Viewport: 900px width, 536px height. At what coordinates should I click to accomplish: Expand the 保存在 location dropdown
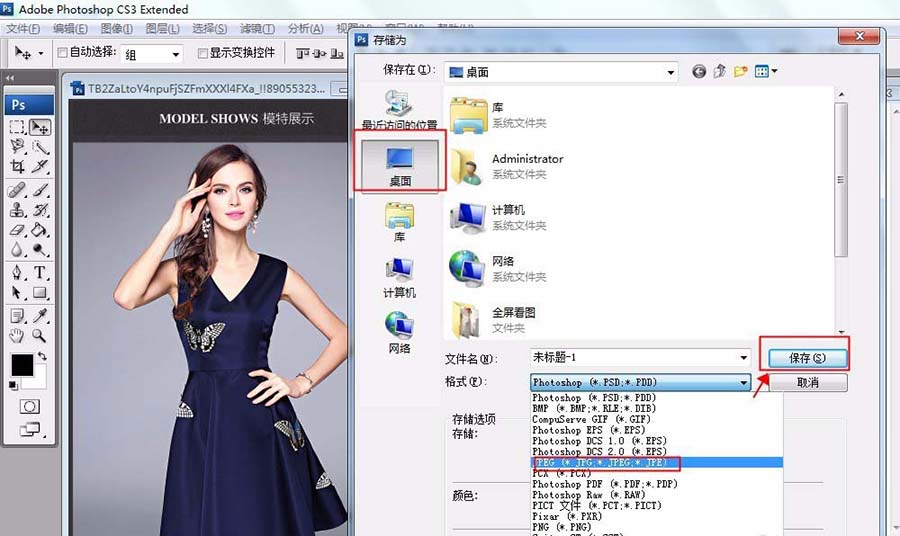pos(671,72)
